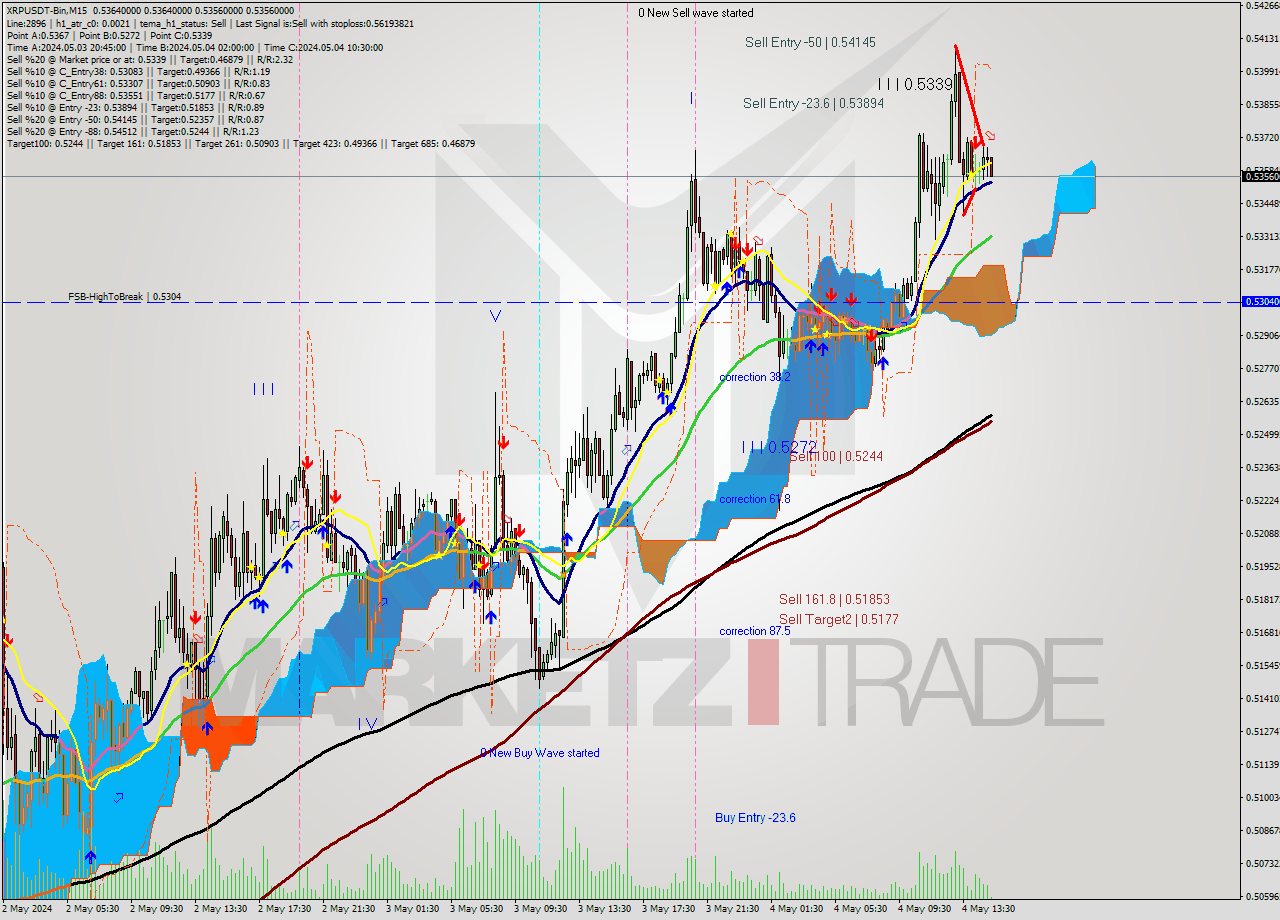This screenshot has width=1280, height=920.
Task: Click the '4 May 01:30' time label
Action: (797, 909)
